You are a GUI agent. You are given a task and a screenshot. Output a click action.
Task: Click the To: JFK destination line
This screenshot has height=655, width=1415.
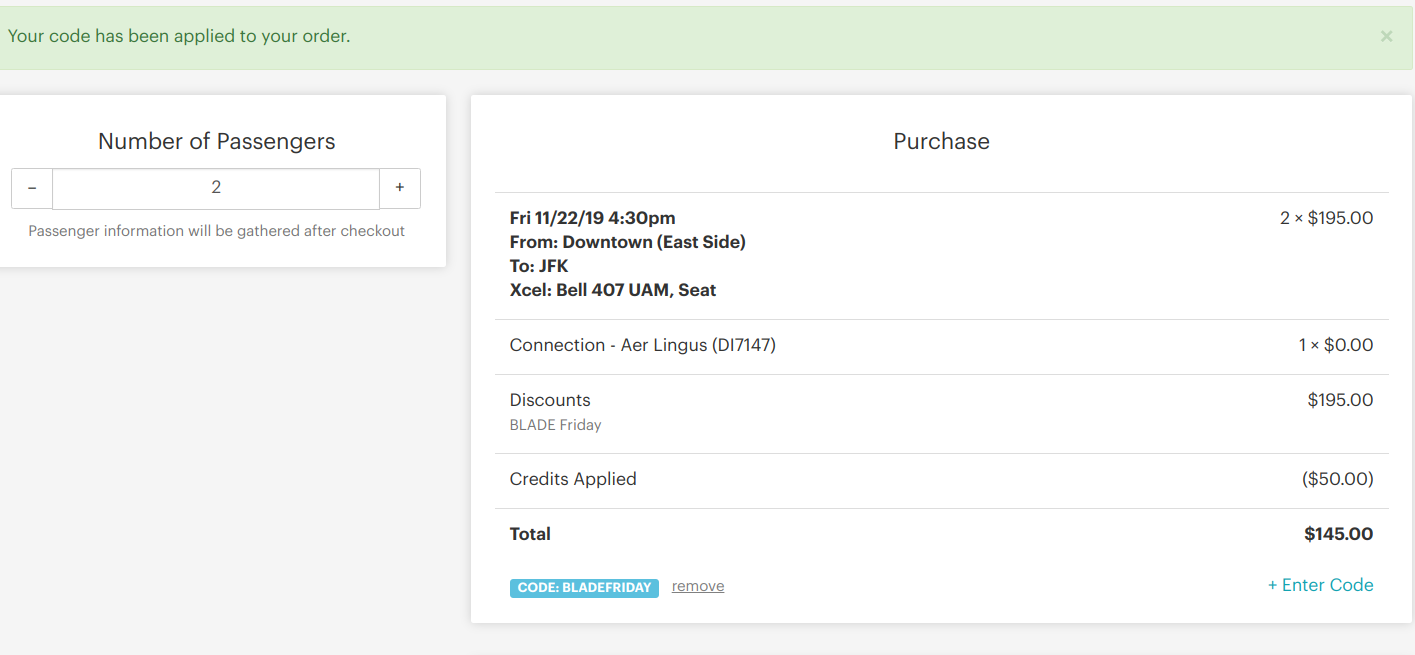(539, 266)
